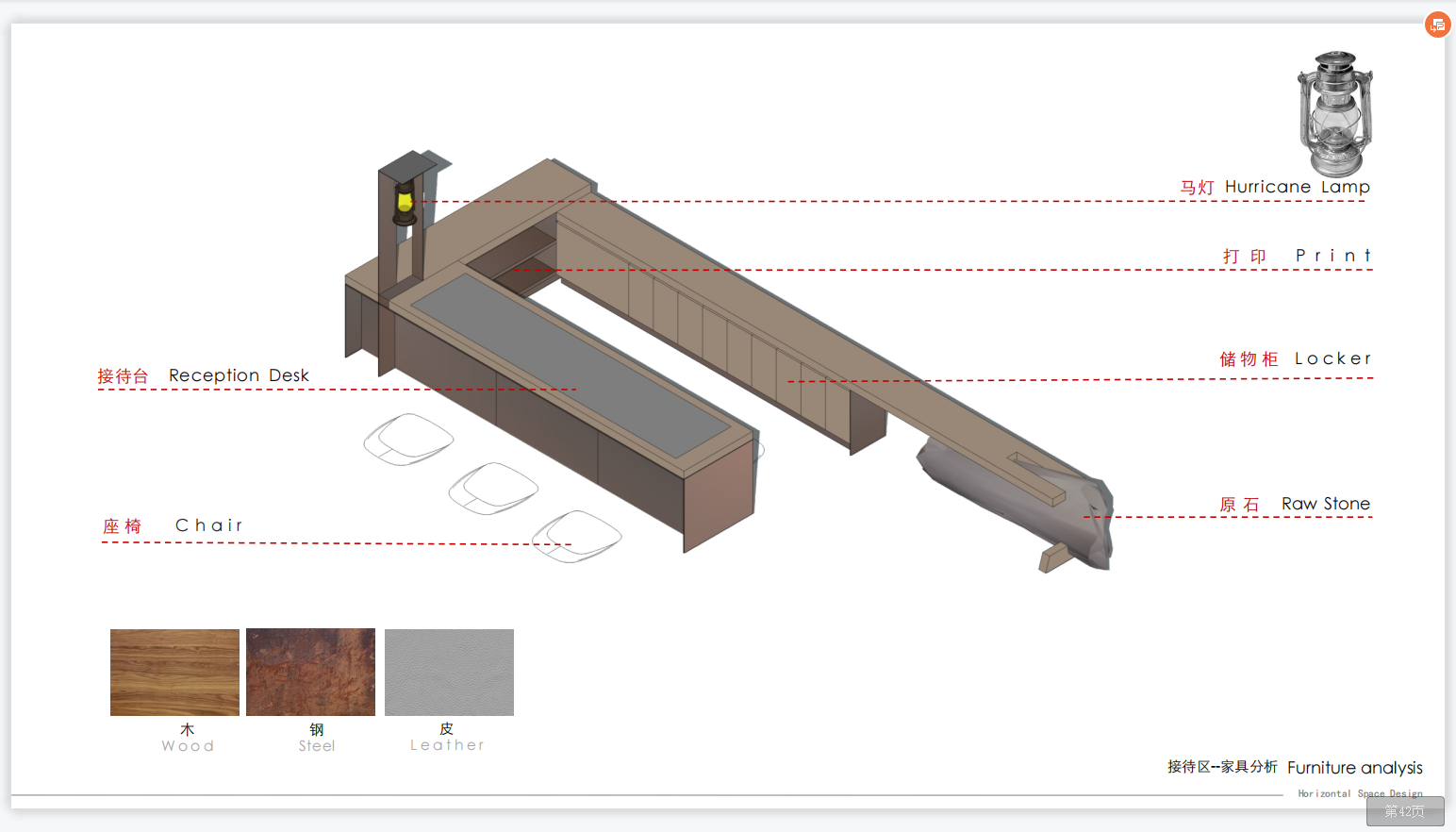Click the red Chinese label 接待台
Screen dimensions: 1456x832
pos(124,376)
